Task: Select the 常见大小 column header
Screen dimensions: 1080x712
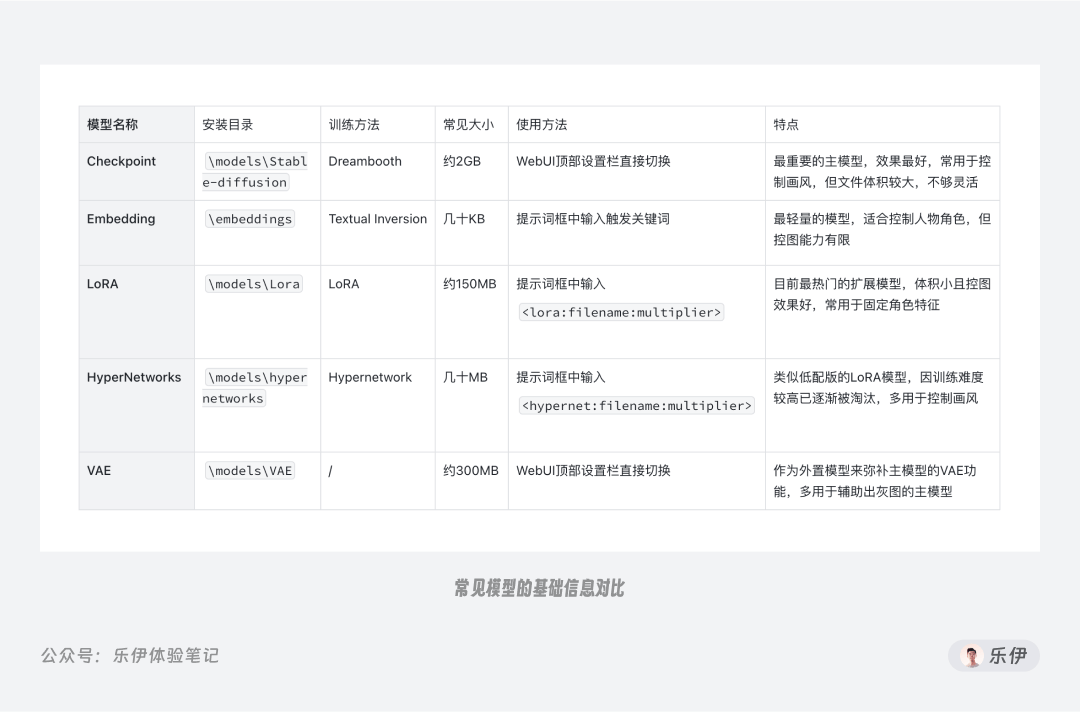Action: pos(472,125)
